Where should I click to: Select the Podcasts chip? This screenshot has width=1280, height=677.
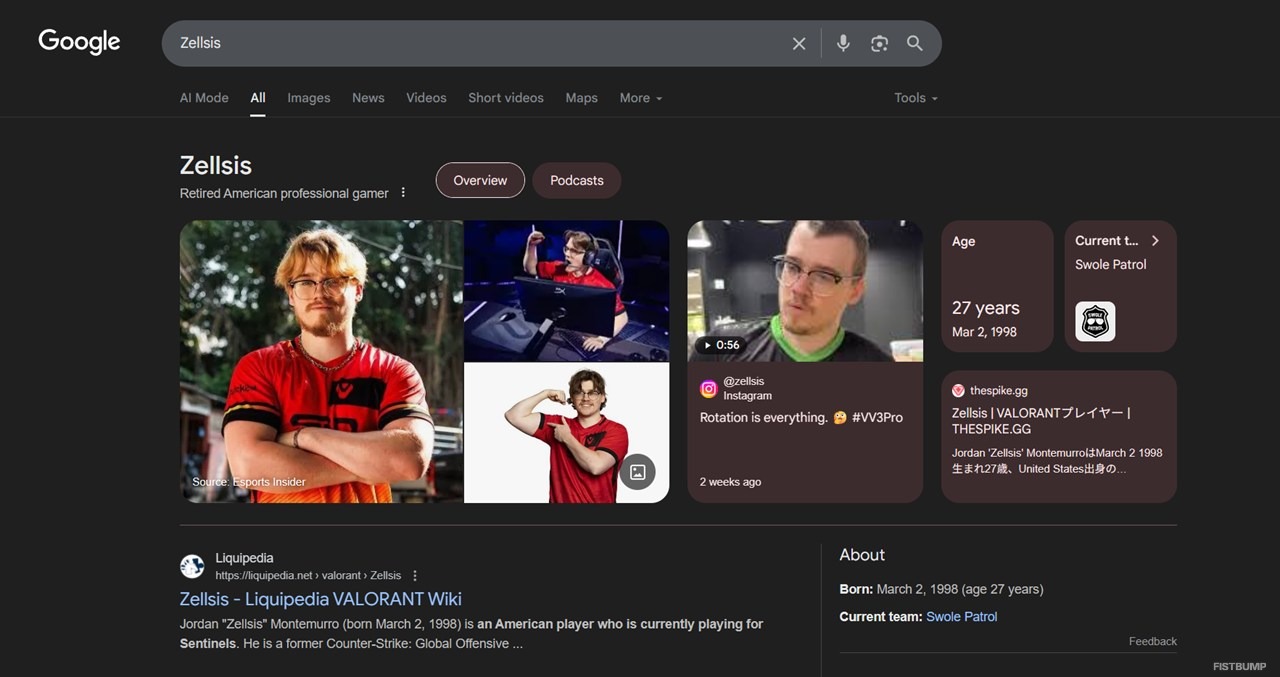[x=577, y=180]
